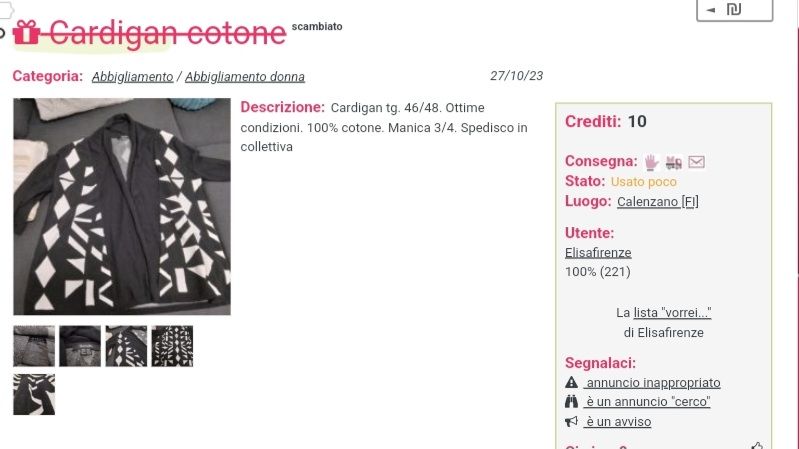
Task: Click the warning triangle report icon
Action: (571, 382)
